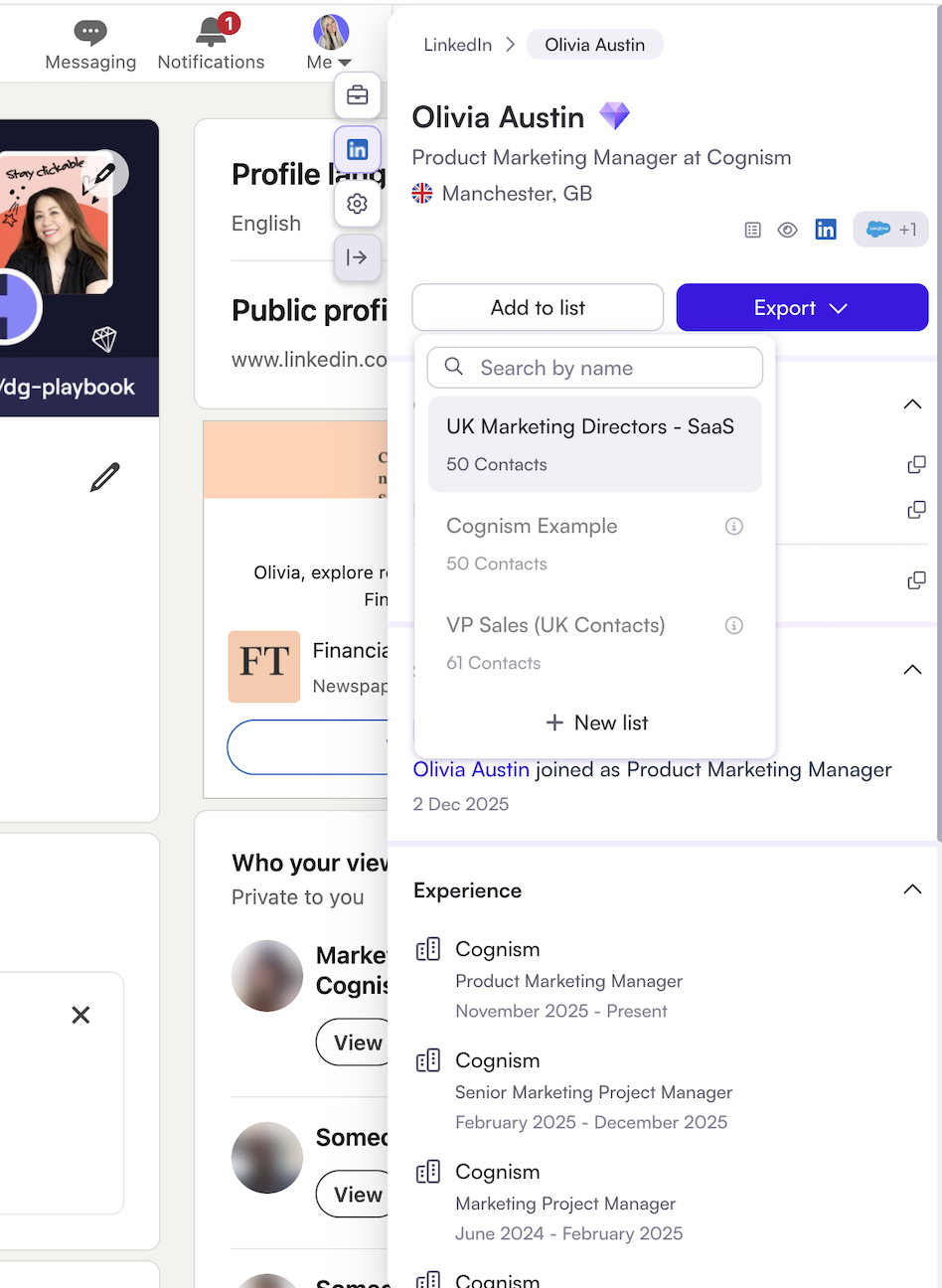Click the search magnifier in the list search
Image resolution: width=942 pixels, height=1288 pixels.
pyautogui.click(x=453, y=367)
